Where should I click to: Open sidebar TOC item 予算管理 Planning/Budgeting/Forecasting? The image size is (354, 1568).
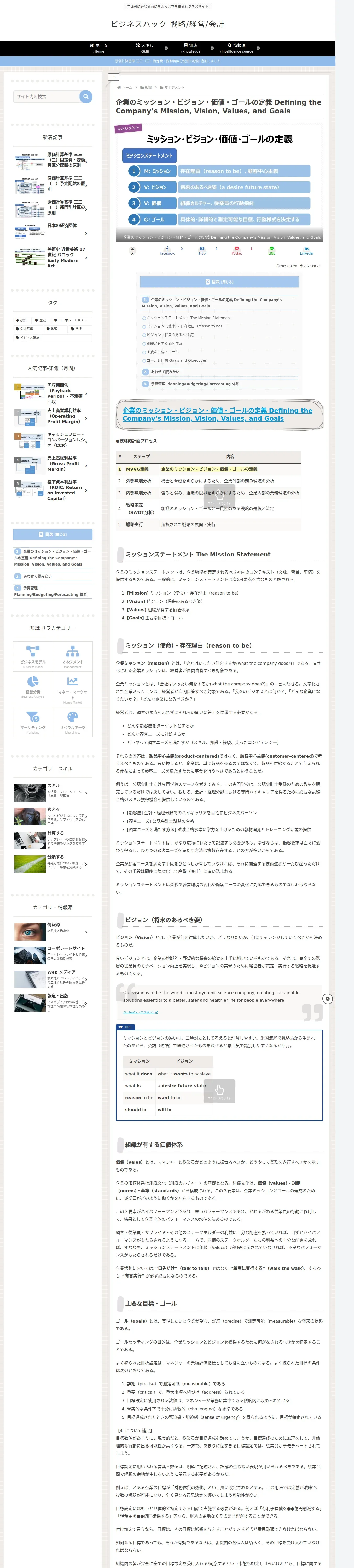click(50, 591)
